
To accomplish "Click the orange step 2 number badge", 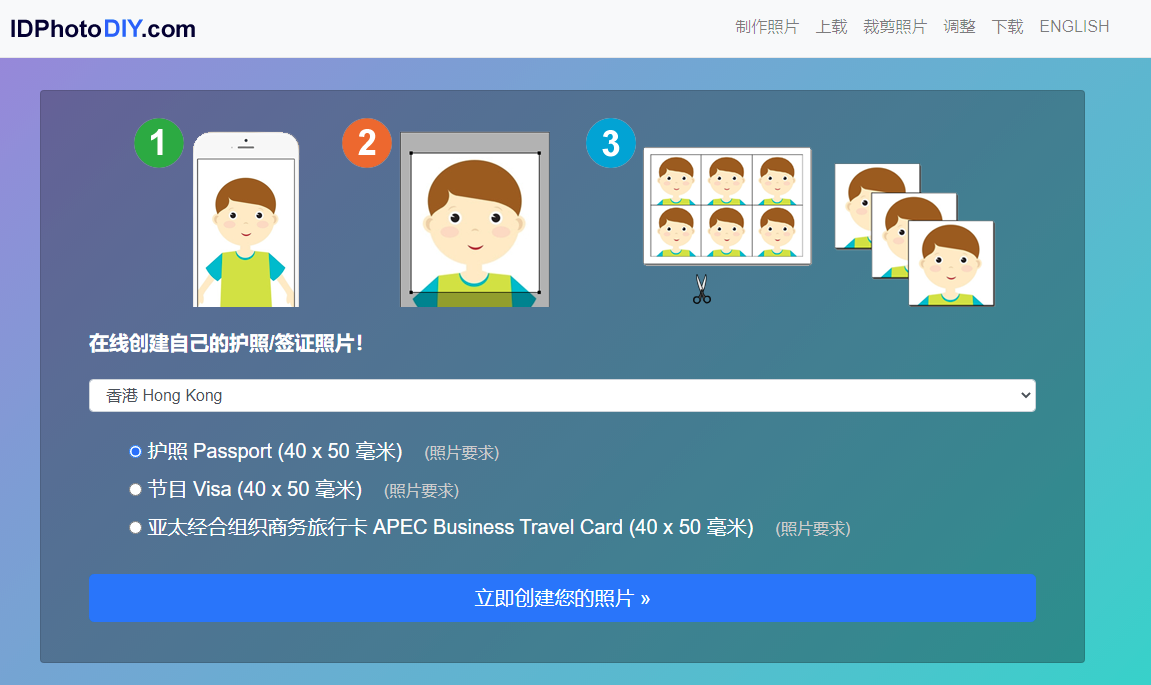I will pyautogui.click(x=367, y=143).
